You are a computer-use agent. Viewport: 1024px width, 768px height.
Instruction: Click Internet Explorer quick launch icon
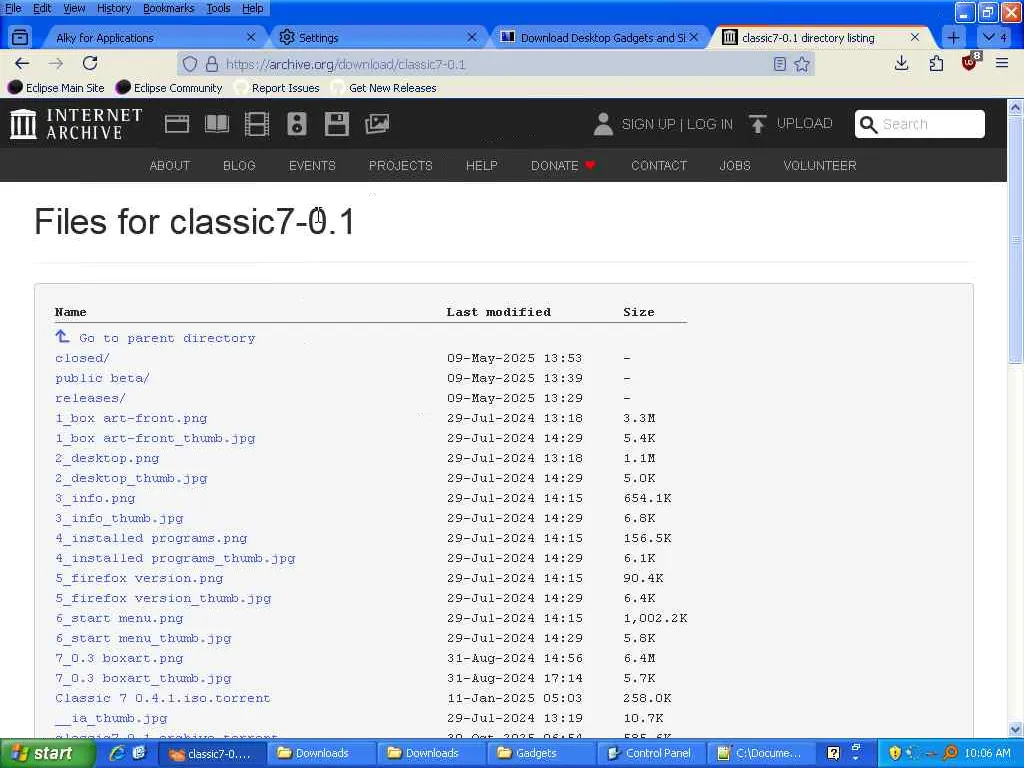pyautogui.click(x=117, y=753)
